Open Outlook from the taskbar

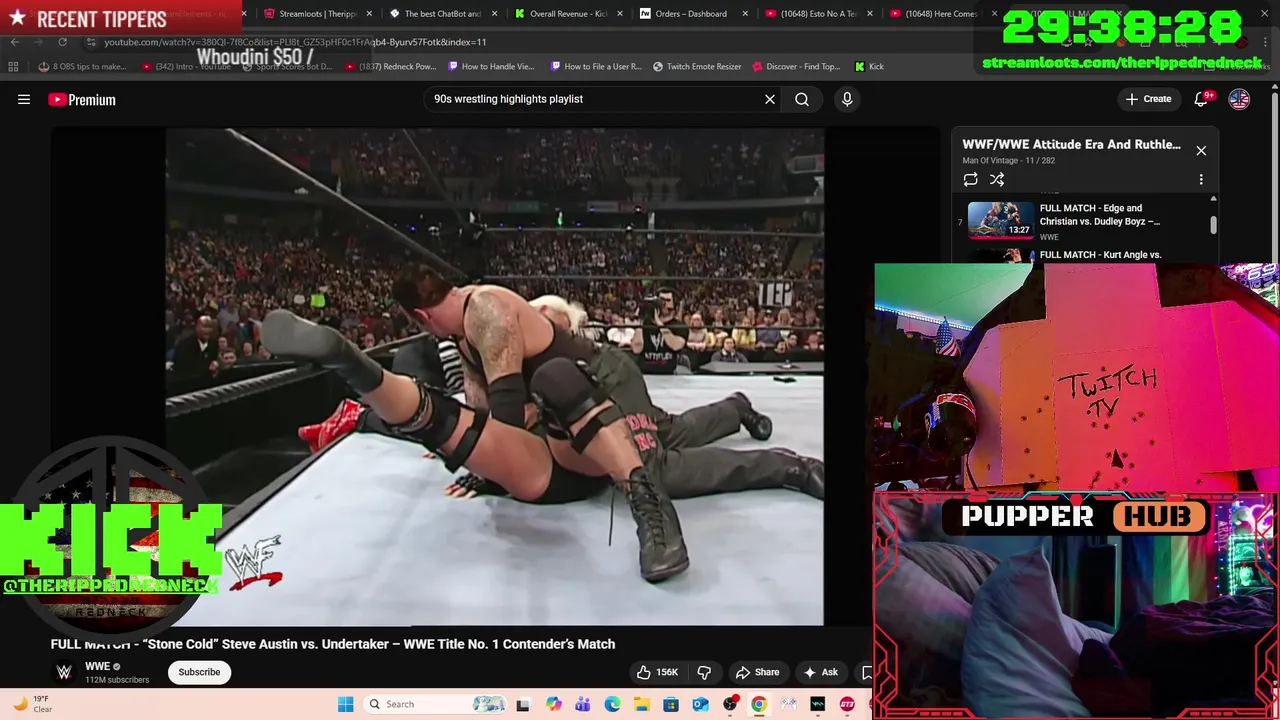click(700, 704)
